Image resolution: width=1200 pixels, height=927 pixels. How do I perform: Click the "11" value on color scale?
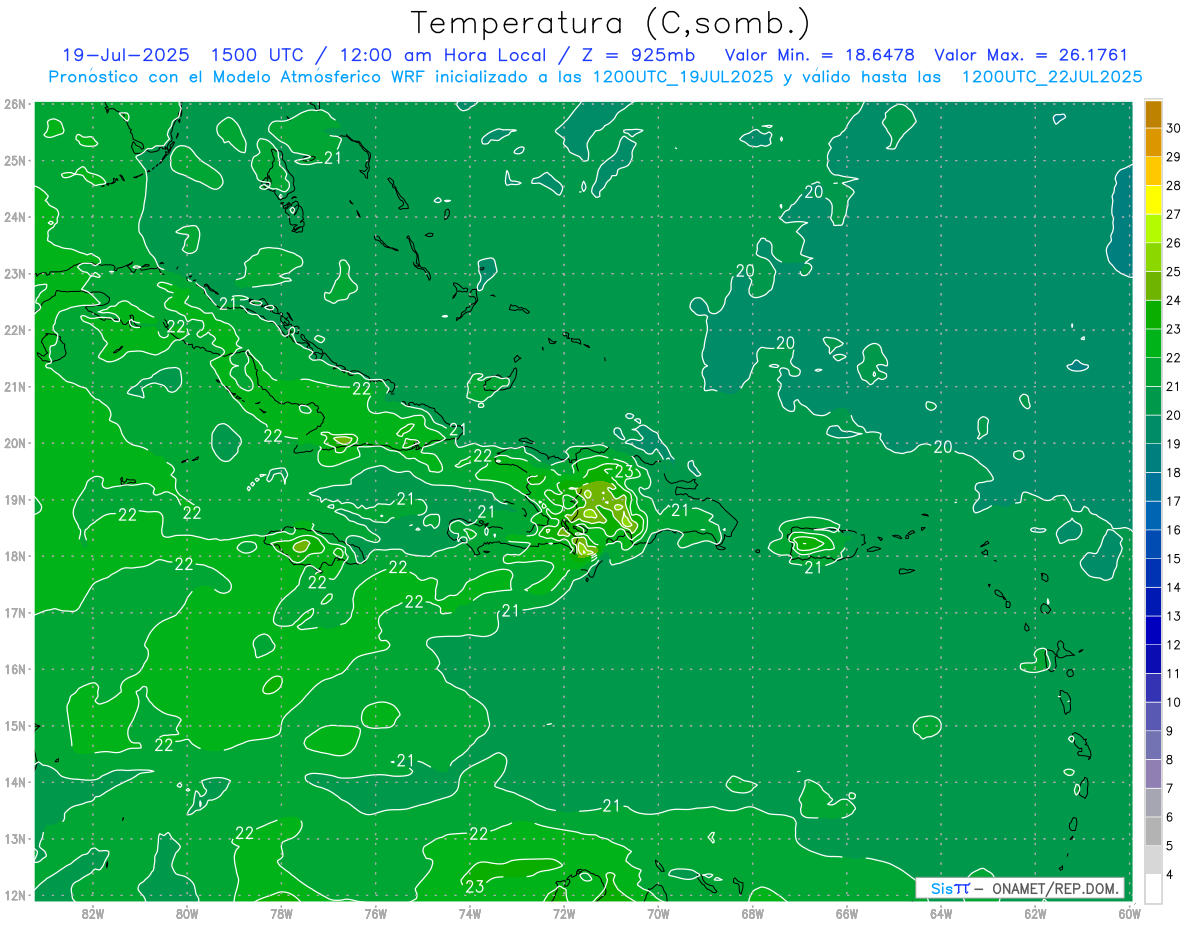pyautogui.click(x=1174, y=673)
